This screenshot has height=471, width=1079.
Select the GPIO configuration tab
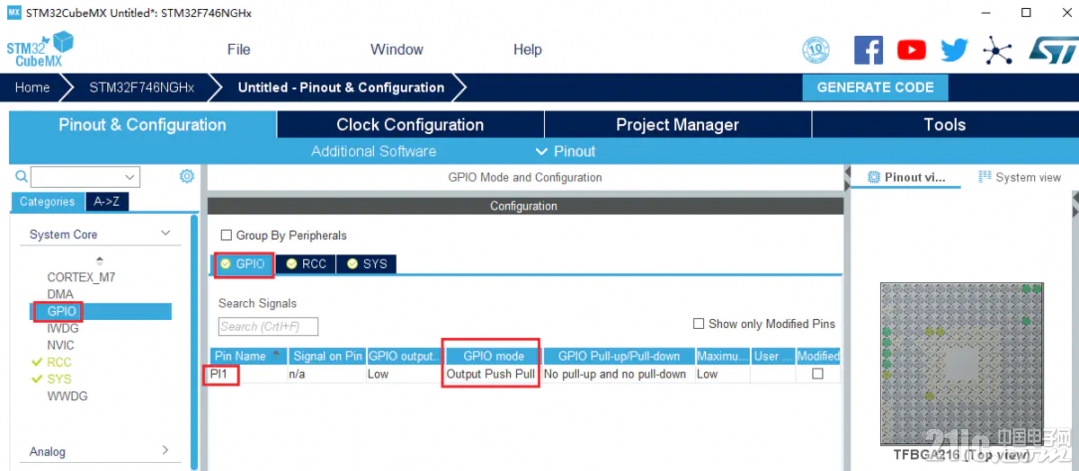244,264
